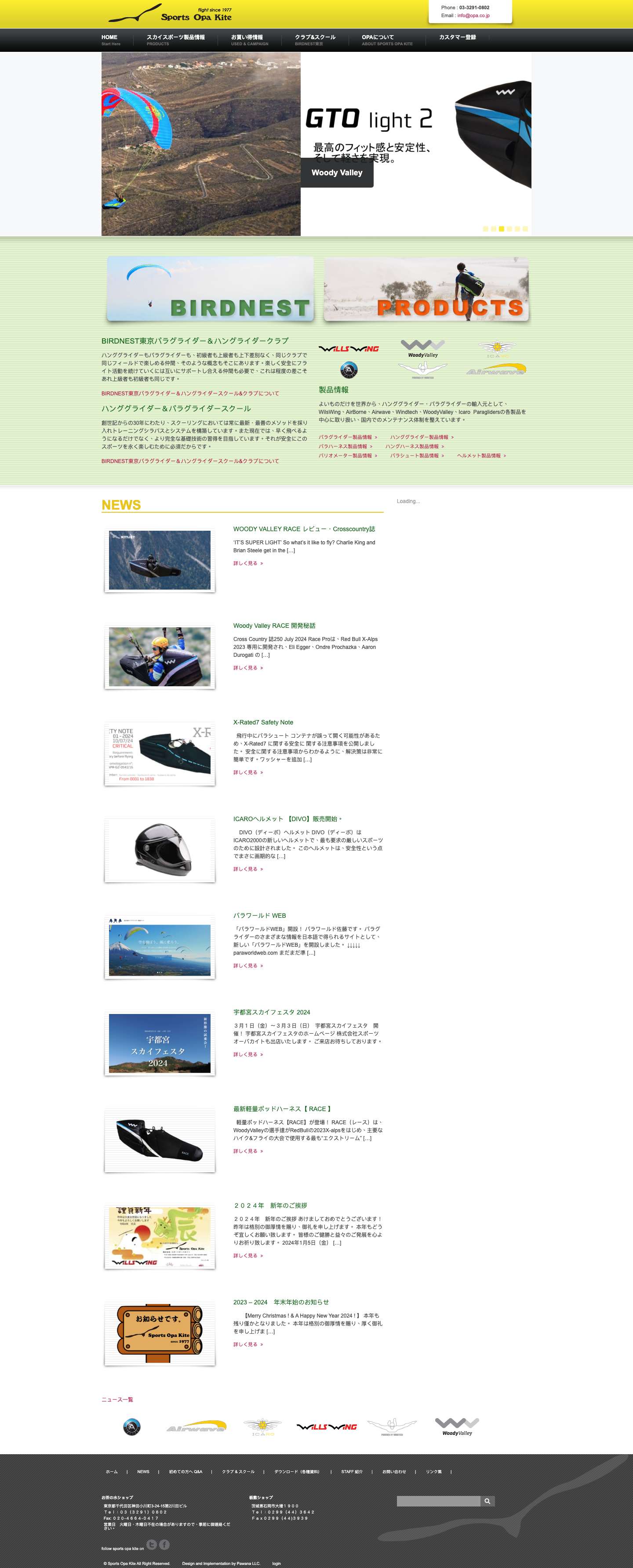The height and width of the screenshot is (1568, 633).
Task: Click the login link in the footer
Action: [276, 1564]
